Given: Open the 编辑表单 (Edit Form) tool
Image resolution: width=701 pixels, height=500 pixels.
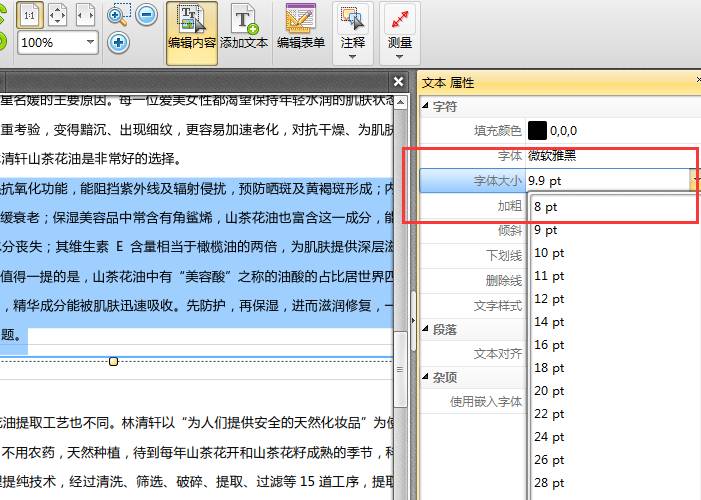Looking at the screenshot, I should click(300, 27).
